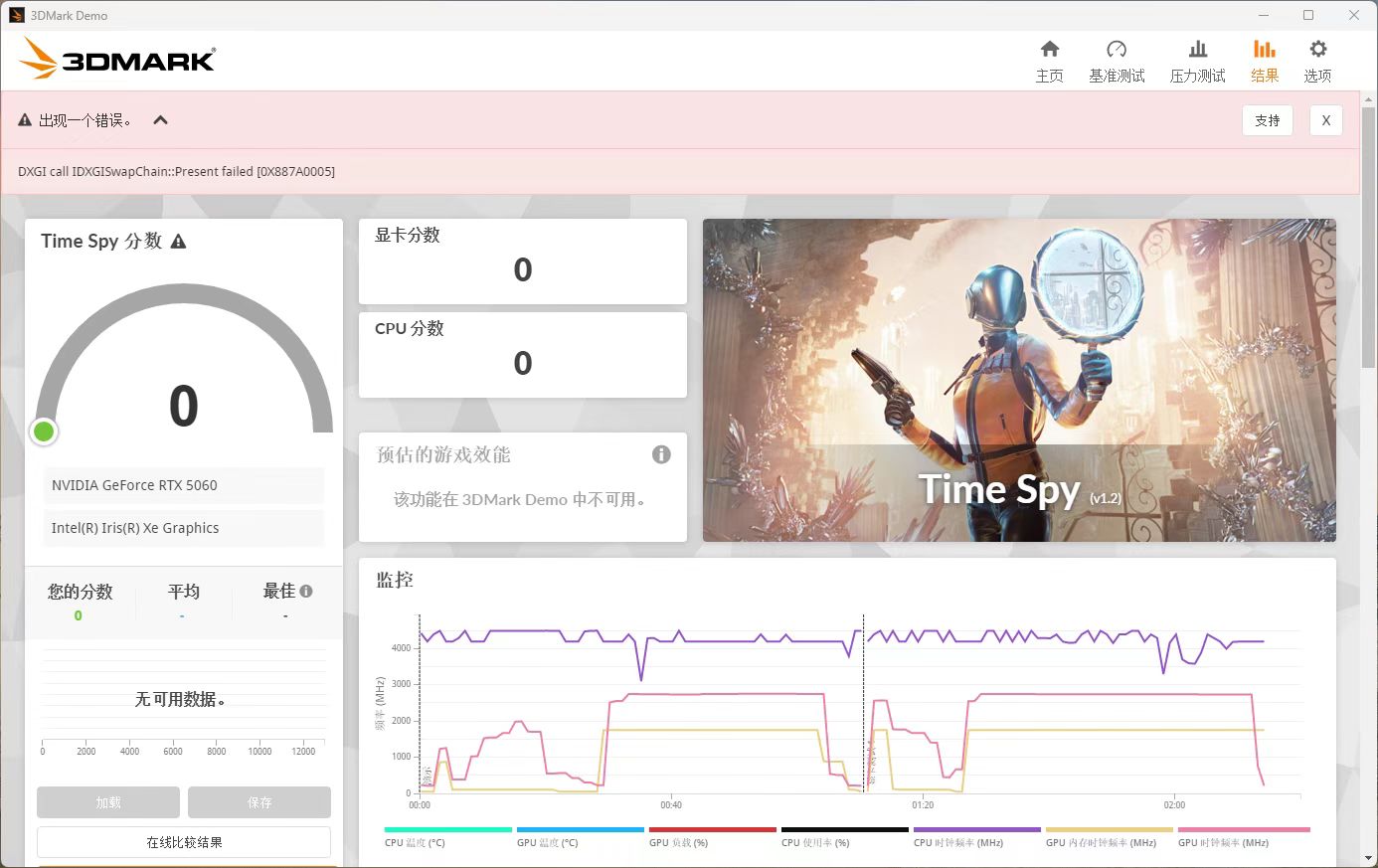This screenshot has height=868, width=1378.
Task: Click the CPU 分数 score card
Action: (x=523, y=355)
